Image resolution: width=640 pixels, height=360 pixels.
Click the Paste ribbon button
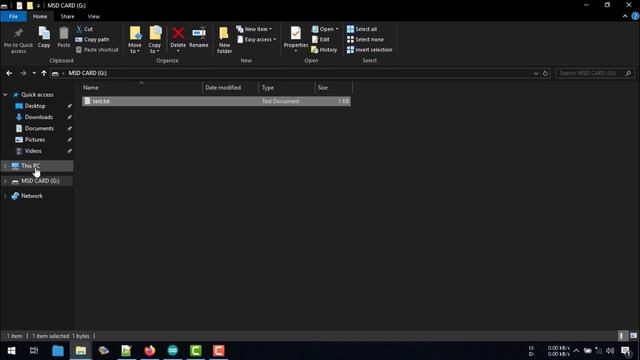tap(64, 38)
